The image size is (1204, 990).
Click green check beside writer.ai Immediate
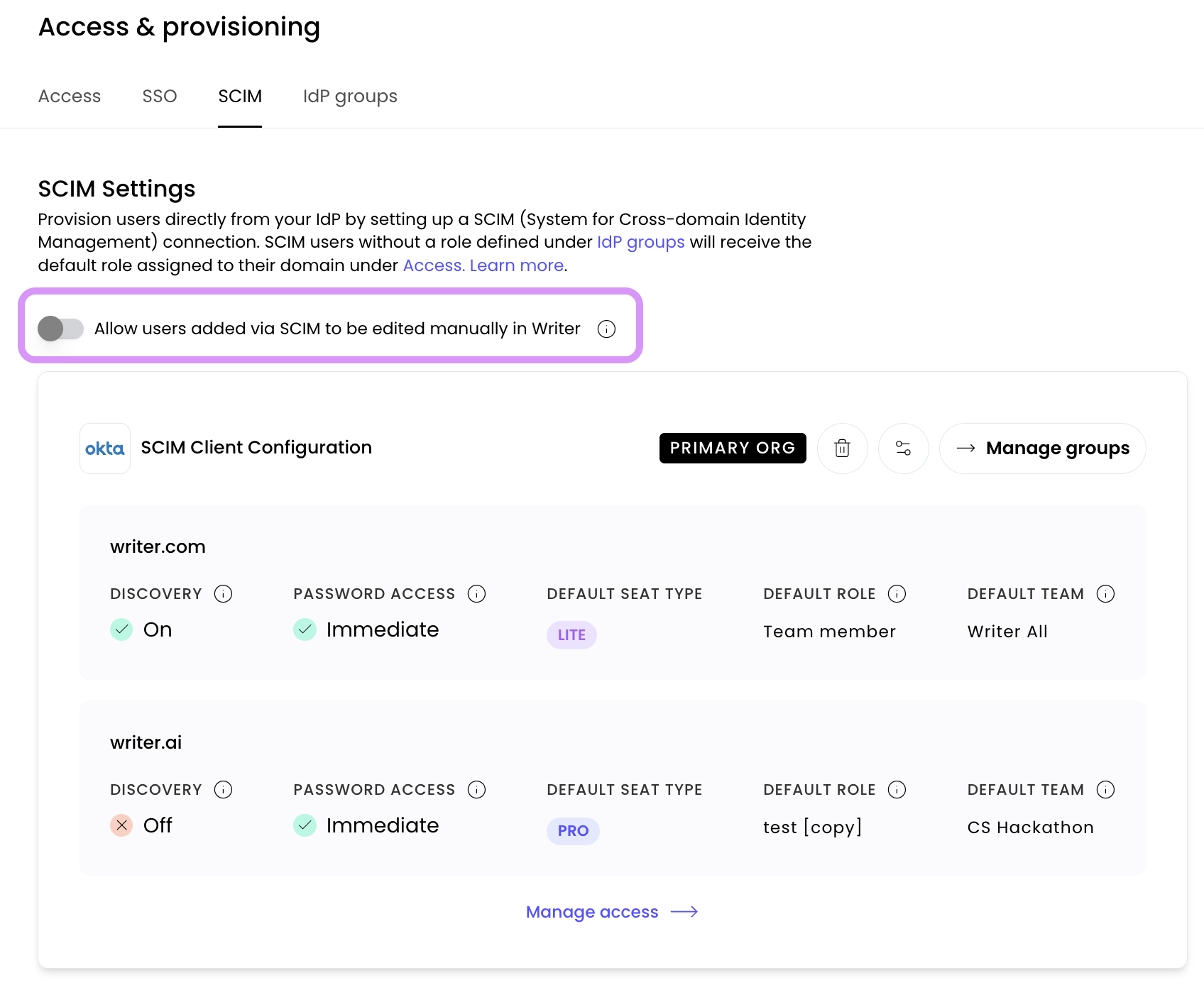pos(305,825)
